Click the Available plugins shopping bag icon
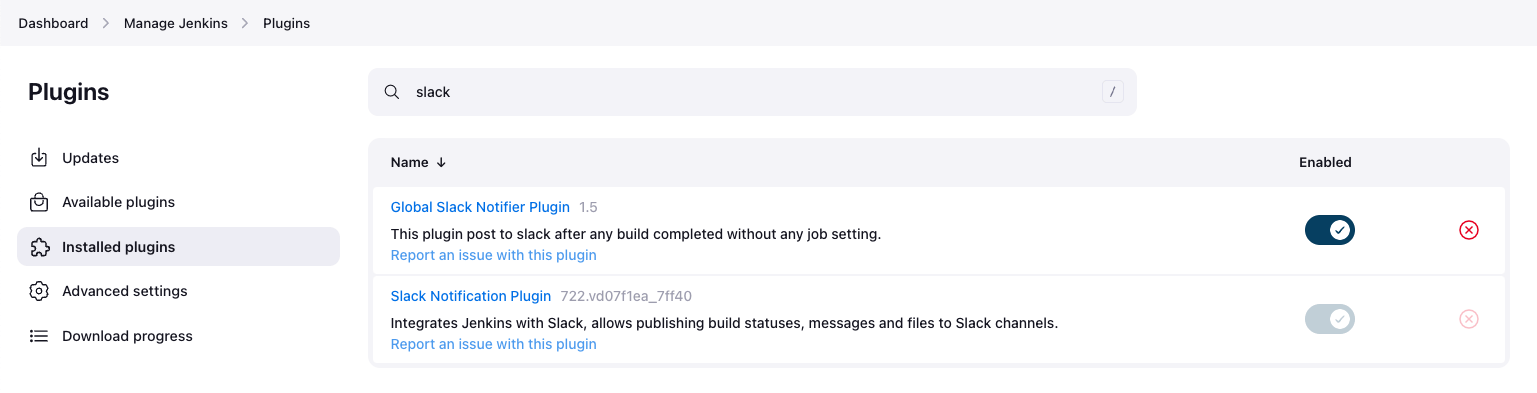The width and height of the screenshot is (1537, 393). [x=39, y=202]
